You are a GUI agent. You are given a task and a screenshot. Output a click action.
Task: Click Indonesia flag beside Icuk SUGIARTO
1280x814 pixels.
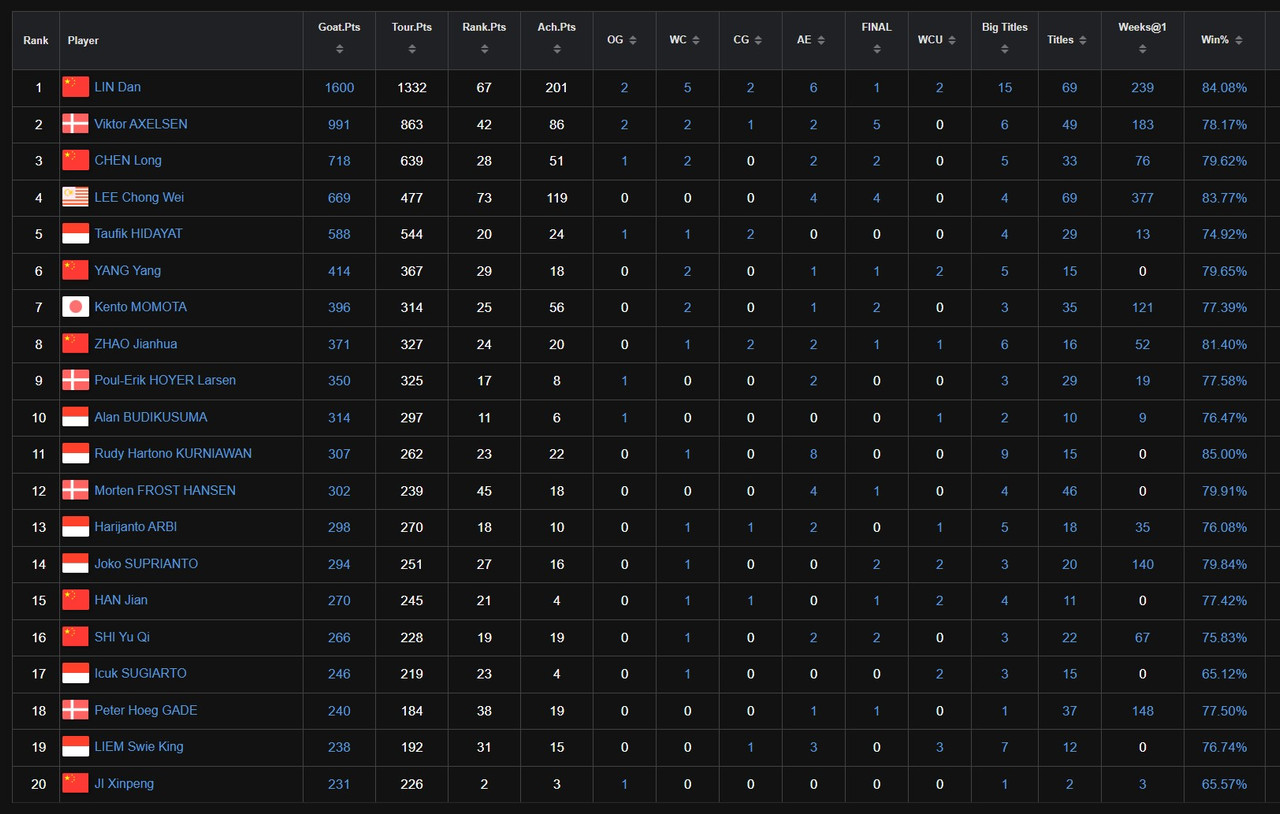pos(75,674)
